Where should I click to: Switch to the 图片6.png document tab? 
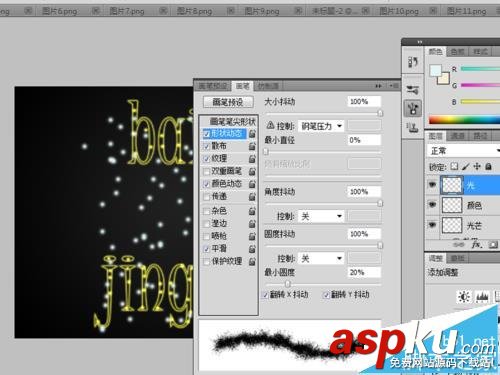(x=59, y=11)
